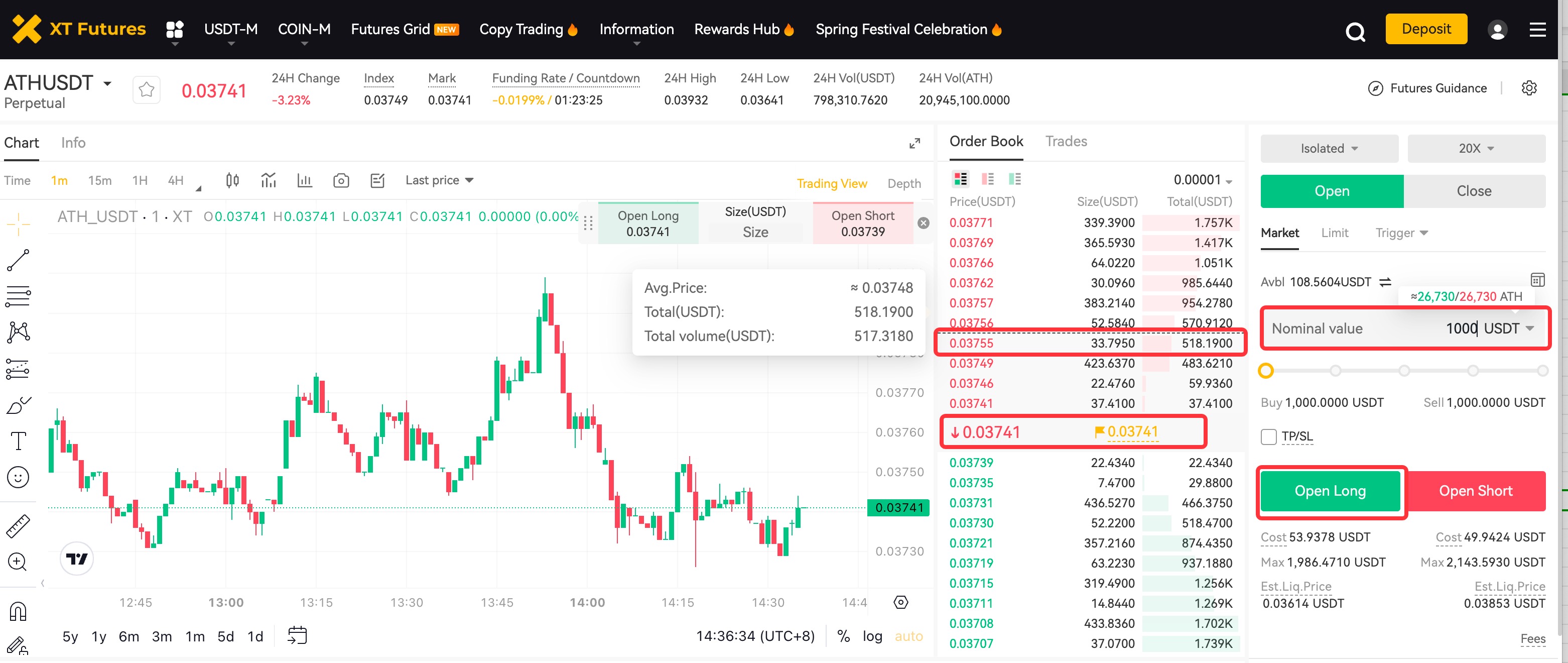Enable the TP/SL checkbox
The width and height of the screenshot is (1568, 663).
click(x=1268, y=437)
